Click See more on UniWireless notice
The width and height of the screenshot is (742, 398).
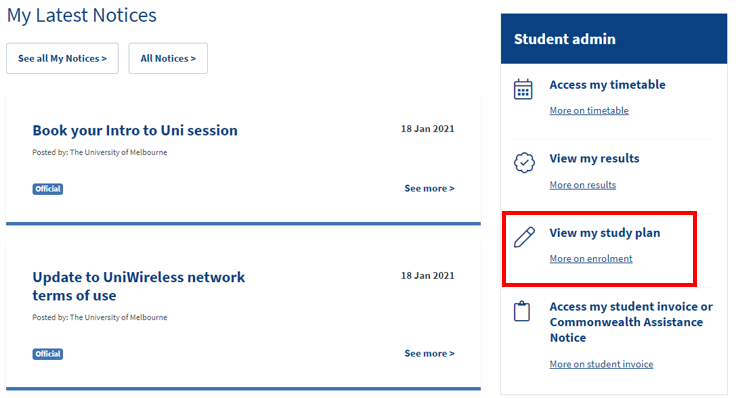tap(429, 354)
